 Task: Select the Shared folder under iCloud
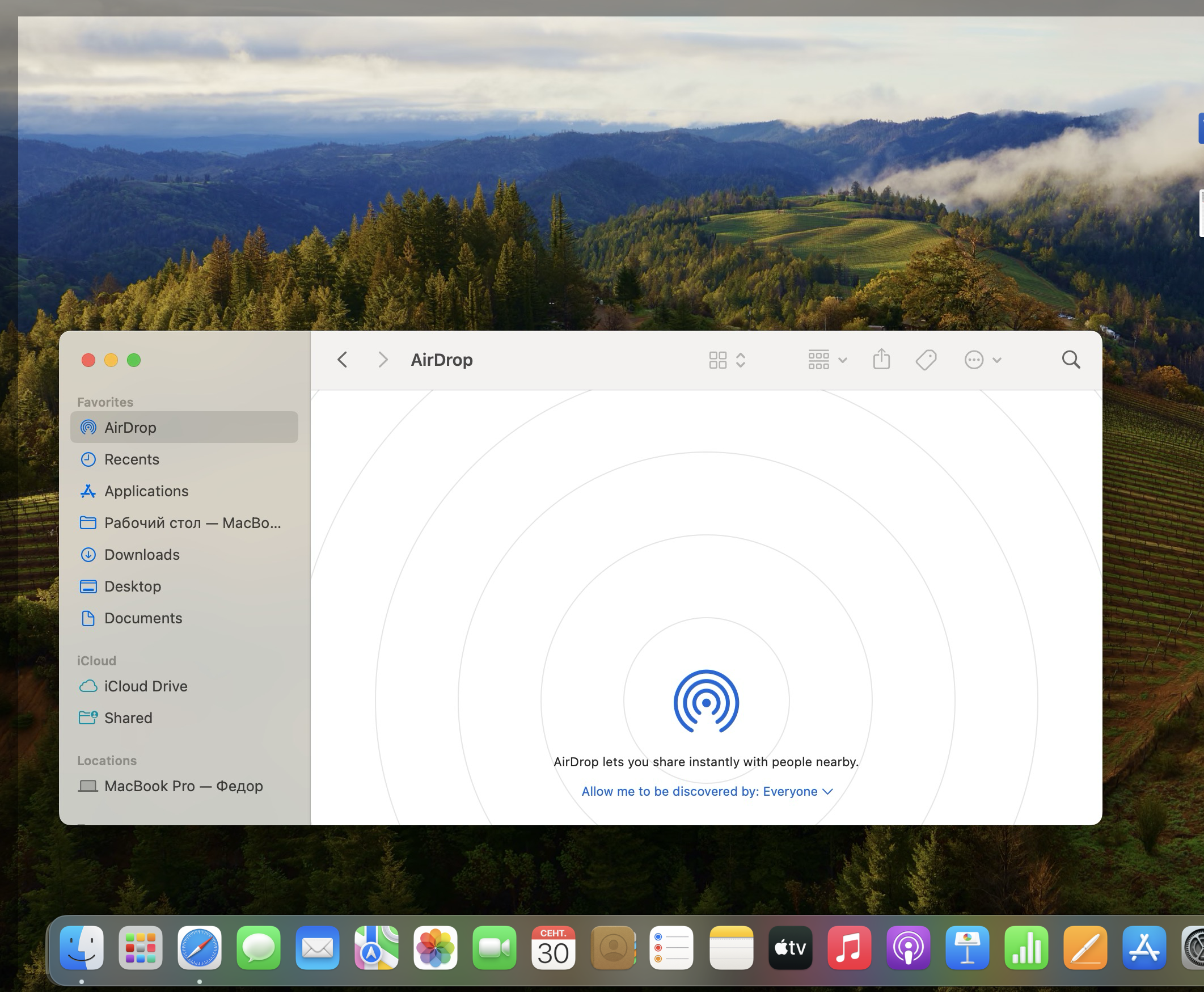[128, 717]
